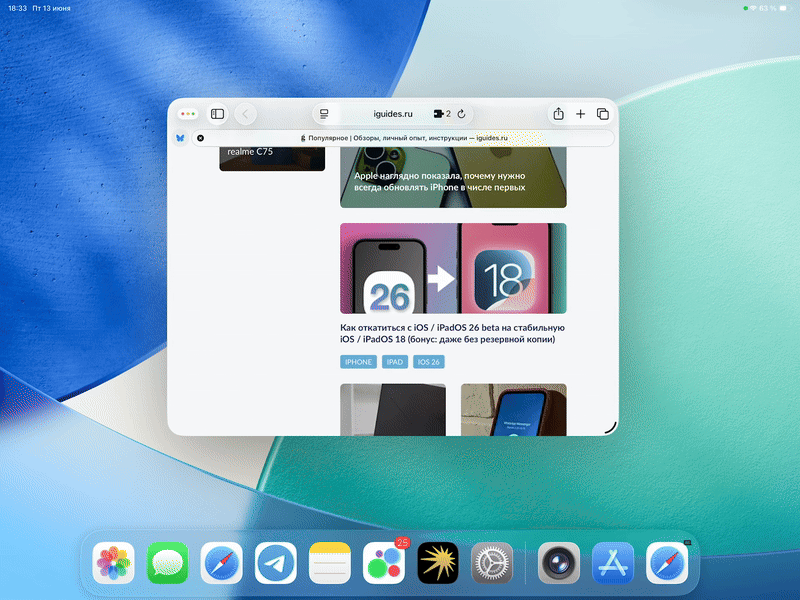Open the tab counter showing 2
Viewport: 800px width, 600px height.
tap(444, 113)
